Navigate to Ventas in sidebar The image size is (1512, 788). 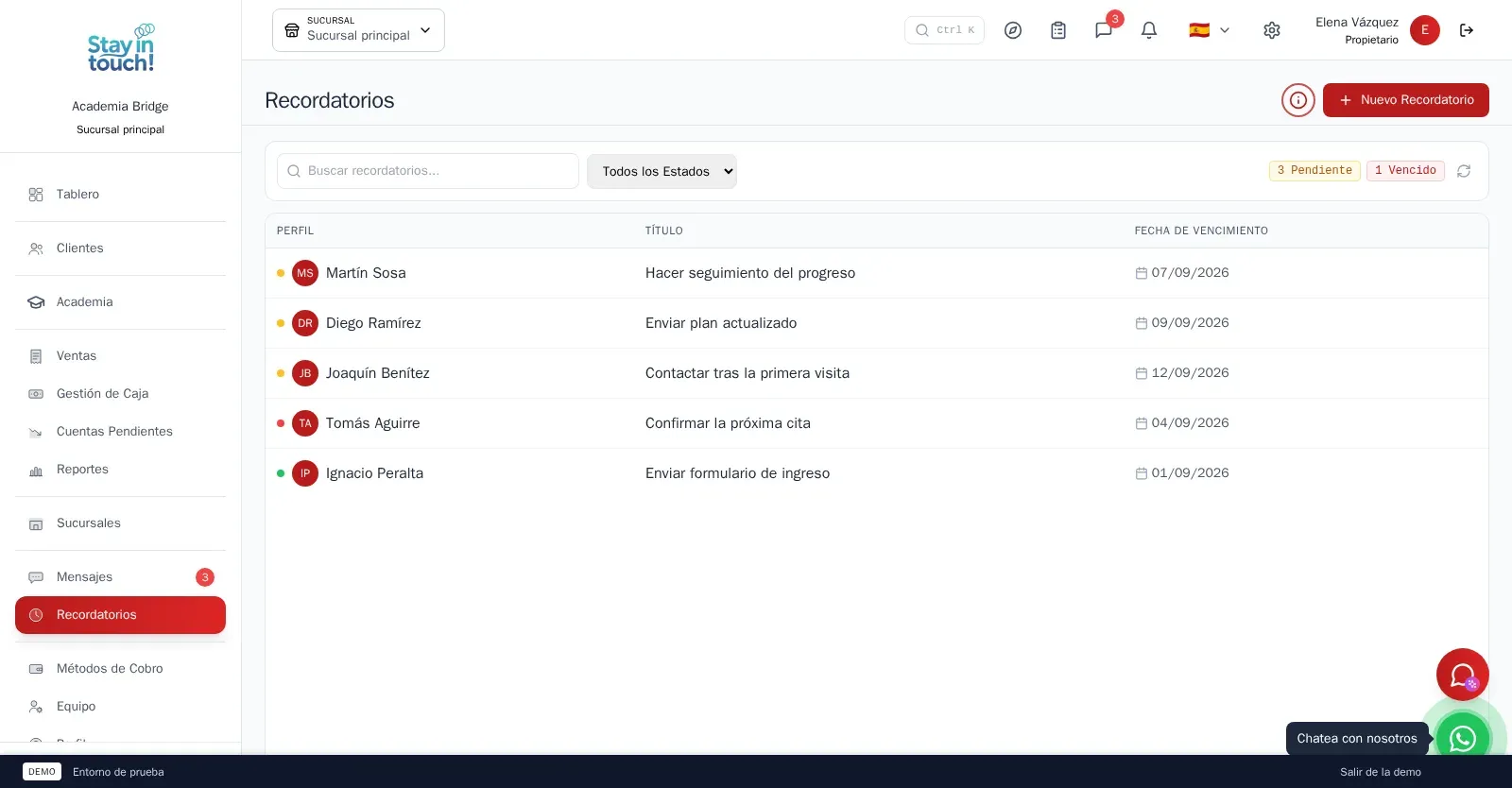pos(121,356)
